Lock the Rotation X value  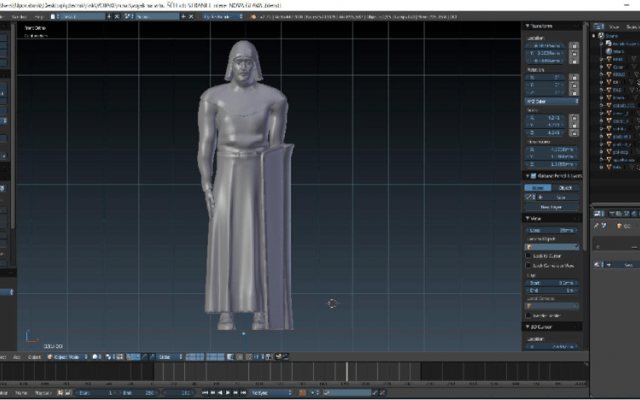click(574, 77)
